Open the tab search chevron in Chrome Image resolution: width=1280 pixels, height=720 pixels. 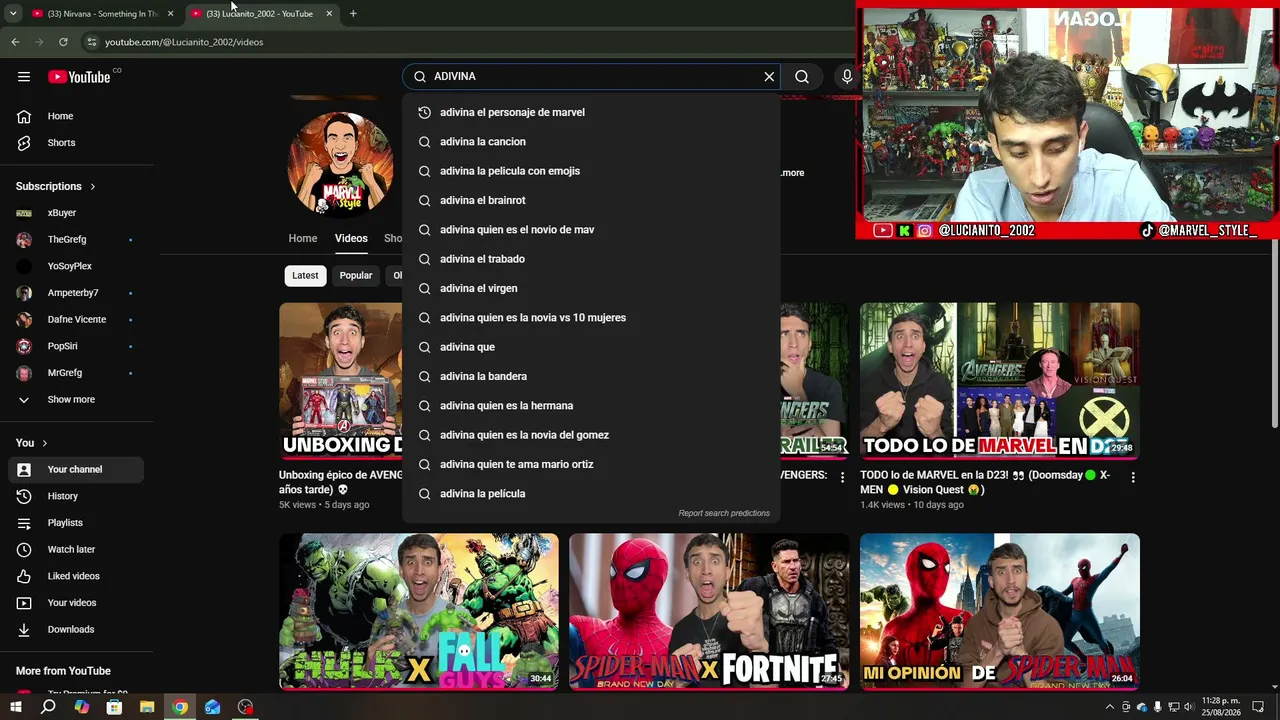[13, 13]
